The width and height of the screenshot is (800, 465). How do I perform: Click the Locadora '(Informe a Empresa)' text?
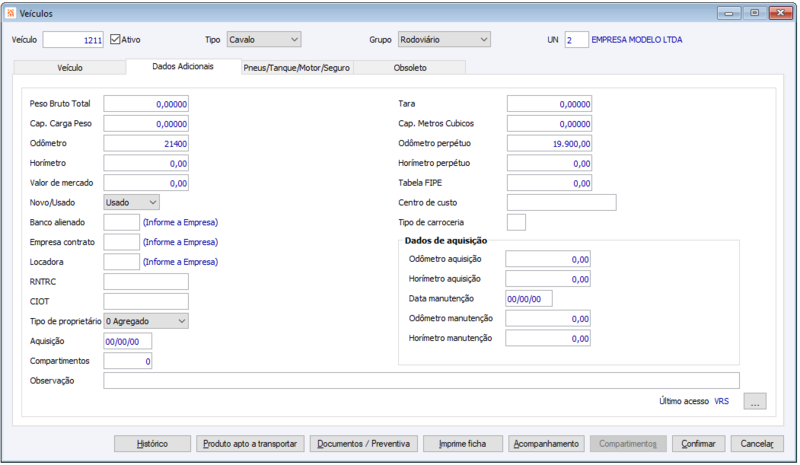tap(181, 262)
